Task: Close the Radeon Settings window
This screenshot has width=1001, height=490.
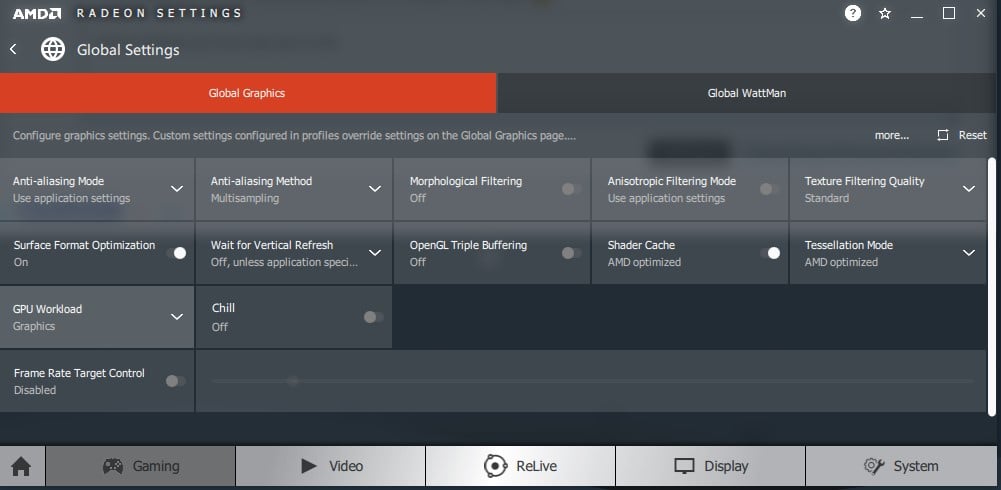Action: click(981, 13)
